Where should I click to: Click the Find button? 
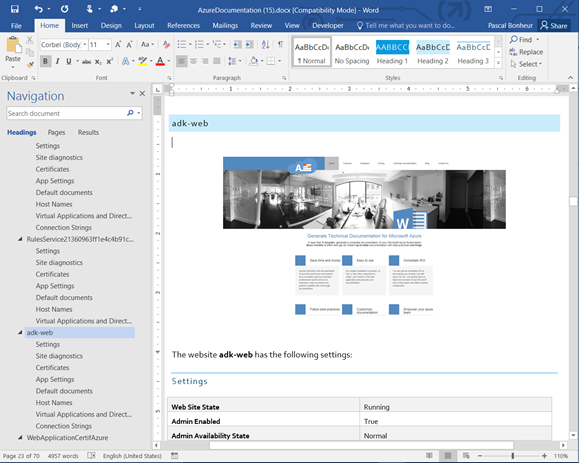pos(521,40)
